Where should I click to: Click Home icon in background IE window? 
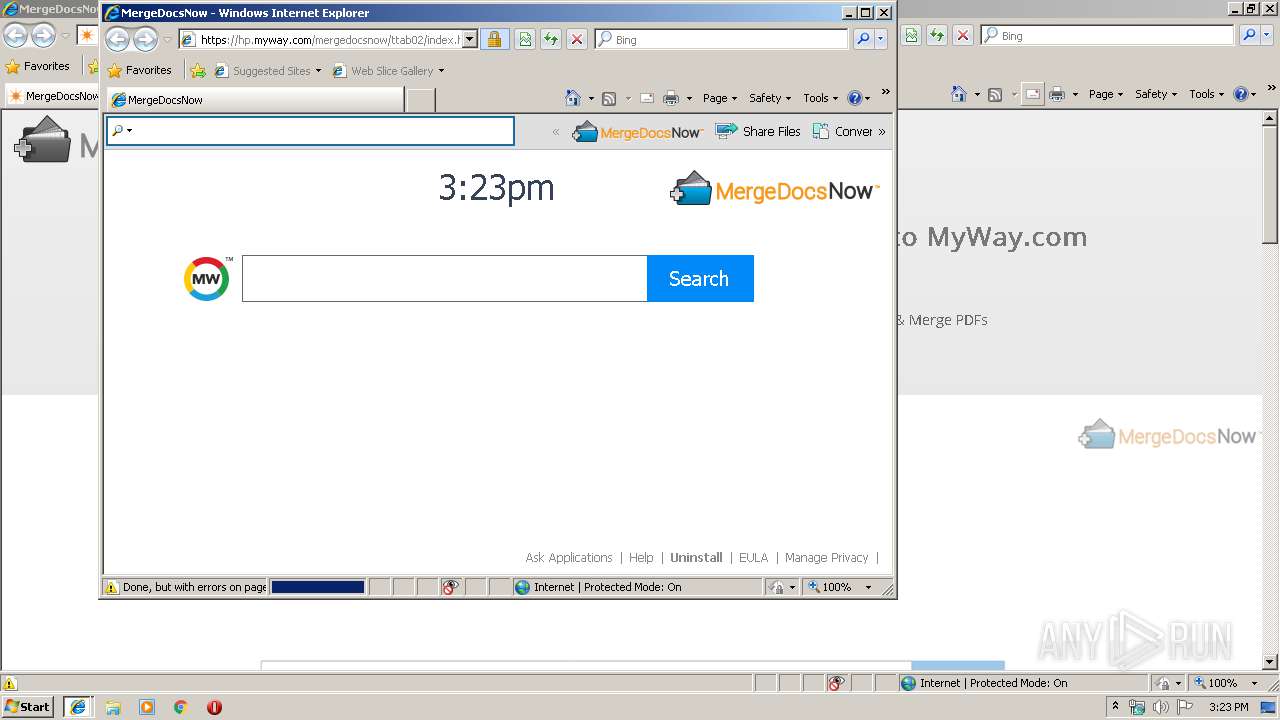959,94
